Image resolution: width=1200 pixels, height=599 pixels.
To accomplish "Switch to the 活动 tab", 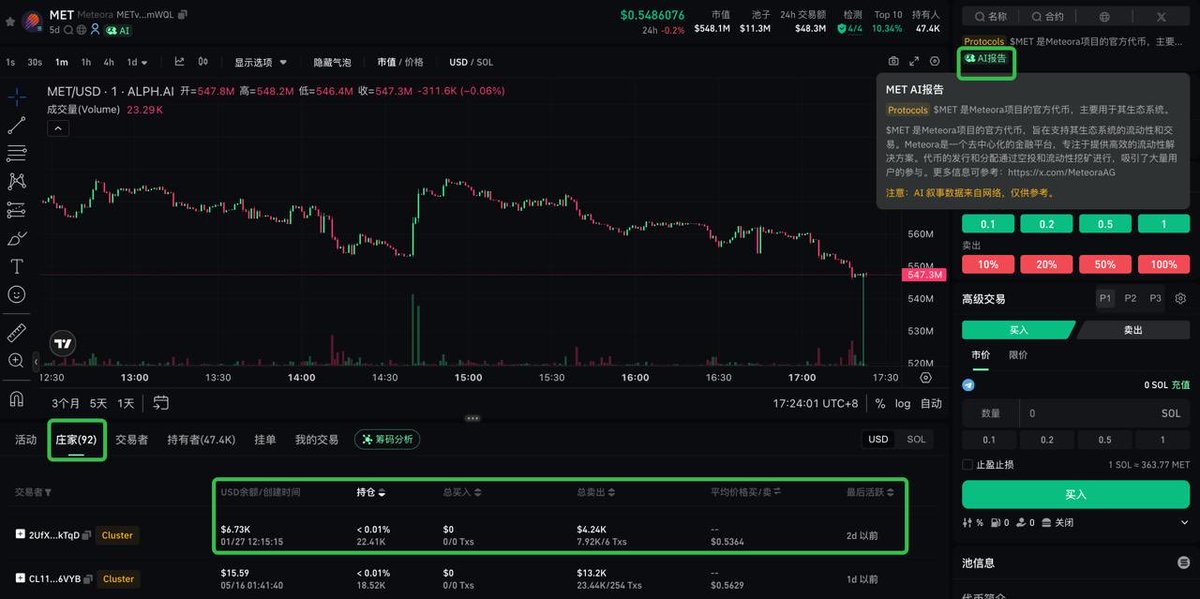I will pyautogui.click(x=26, y=440).
